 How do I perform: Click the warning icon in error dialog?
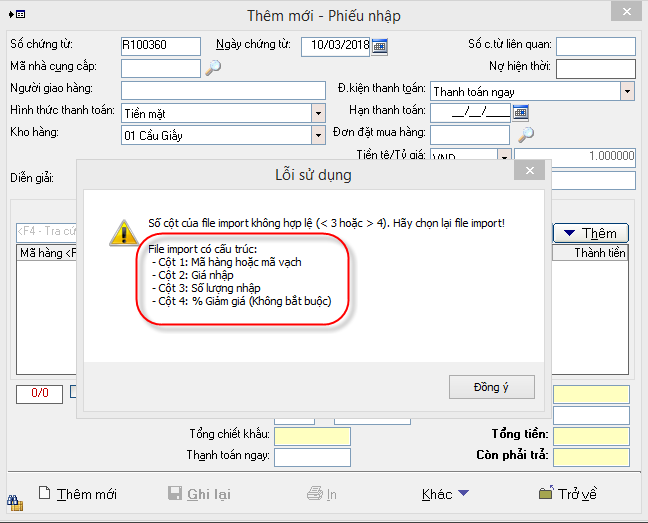click(x=124, y=231)
